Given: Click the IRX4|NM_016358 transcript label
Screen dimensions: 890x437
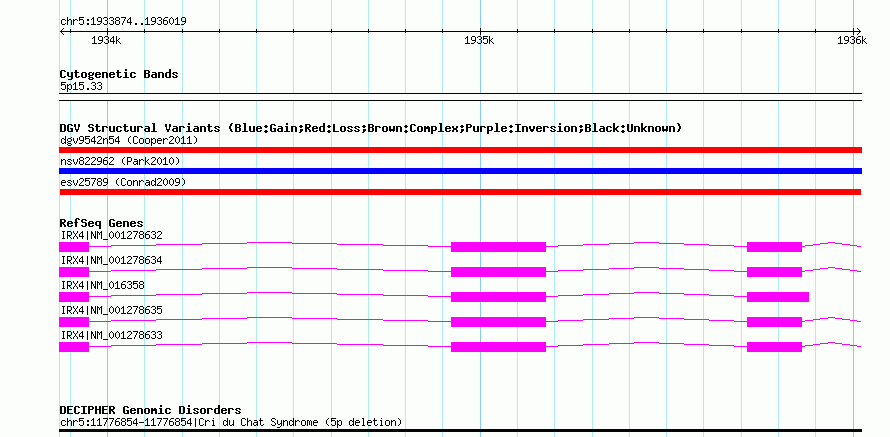Looking at the screenshot, I should 102,285.
